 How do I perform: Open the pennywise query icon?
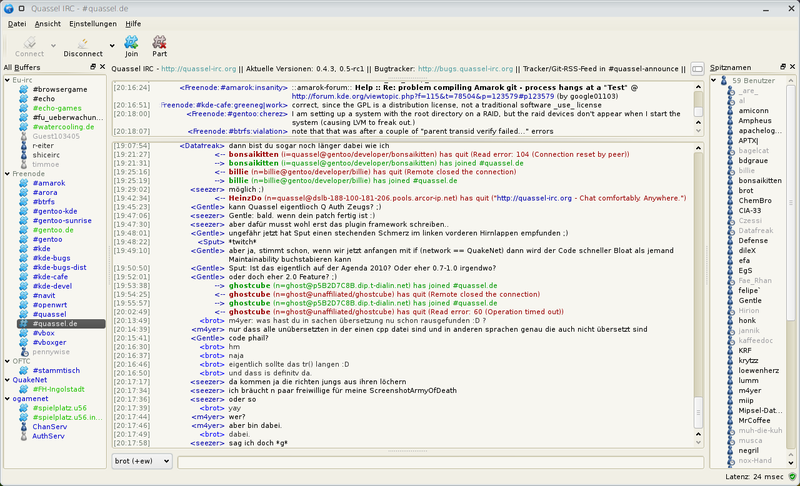[23, 352]
